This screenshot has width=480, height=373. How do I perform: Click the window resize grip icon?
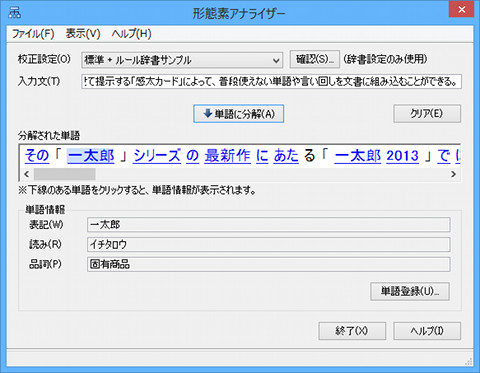coord(469,361)
